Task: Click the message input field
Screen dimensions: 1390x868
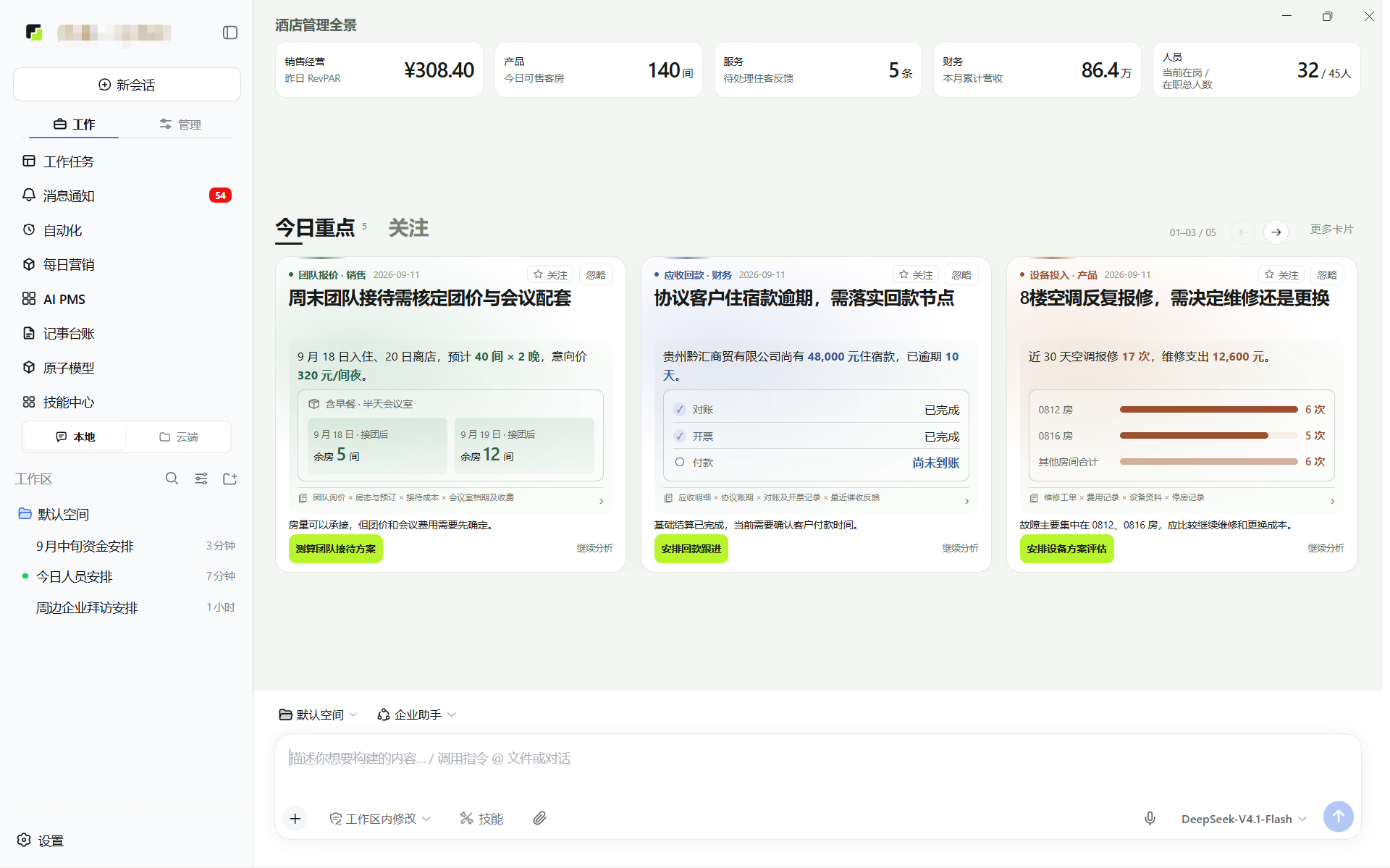Action: (x=817, y=759)
